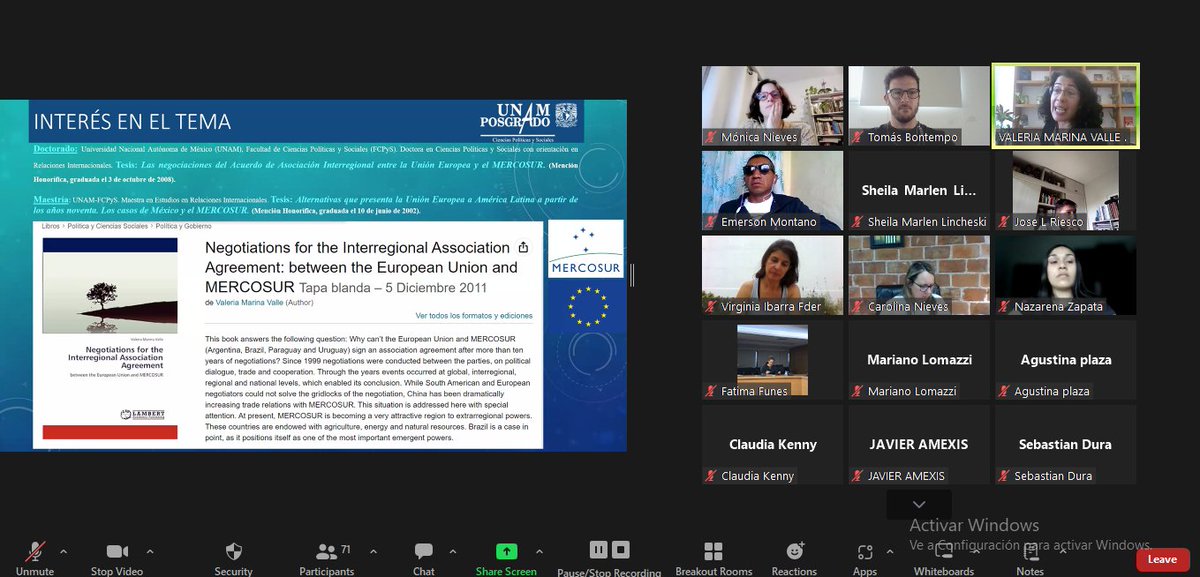Select Claudia Kenny participant tile
The width and height of the screenshot is (1200, 577).
pos(772,445)
